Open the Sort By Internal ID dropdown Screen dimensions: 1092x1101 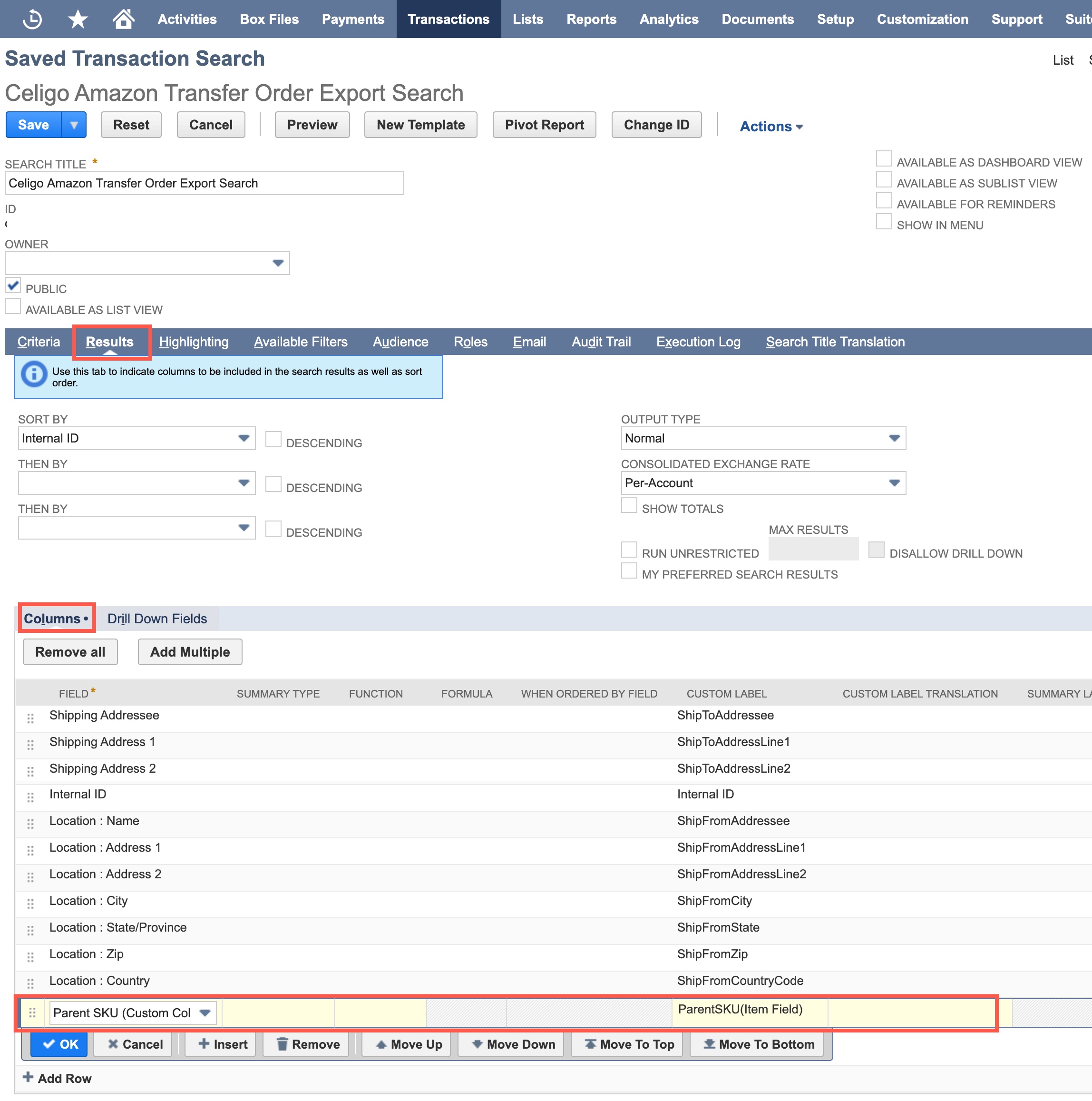coord(244,438)
